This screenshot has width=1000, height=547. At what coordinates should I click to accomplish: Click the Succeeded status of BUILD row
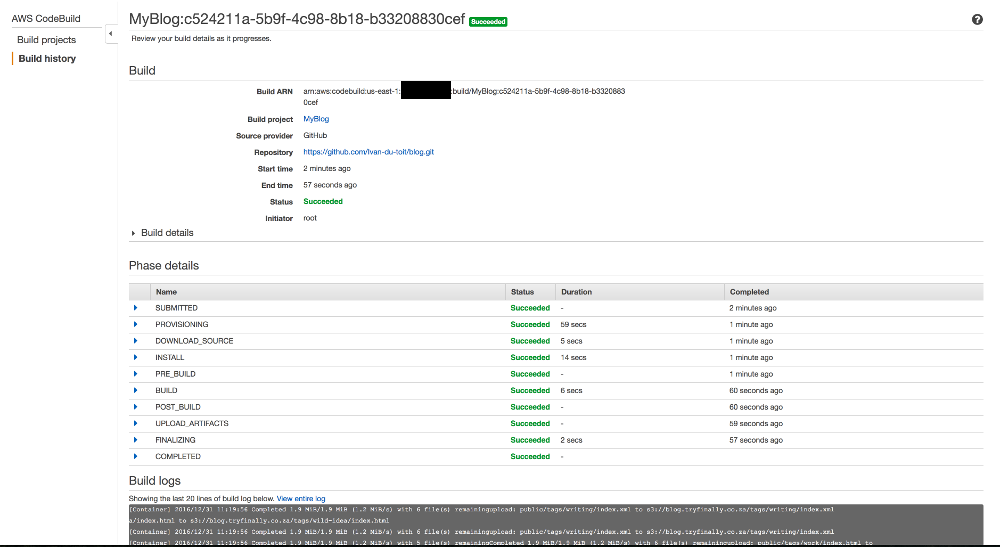click(x=530, y=390)
